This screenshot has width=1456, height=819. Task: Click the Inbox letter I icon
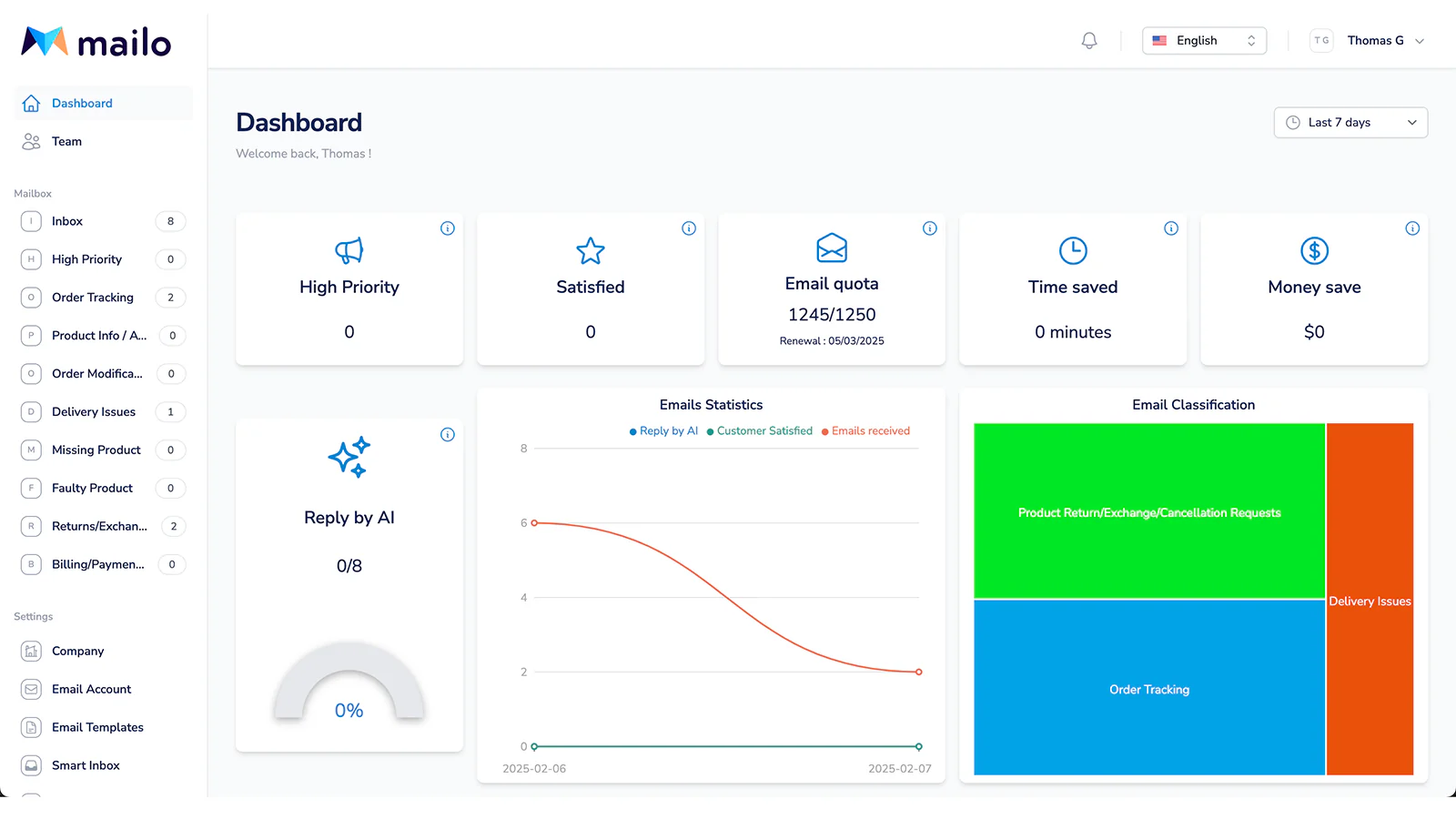pos(31,221)
